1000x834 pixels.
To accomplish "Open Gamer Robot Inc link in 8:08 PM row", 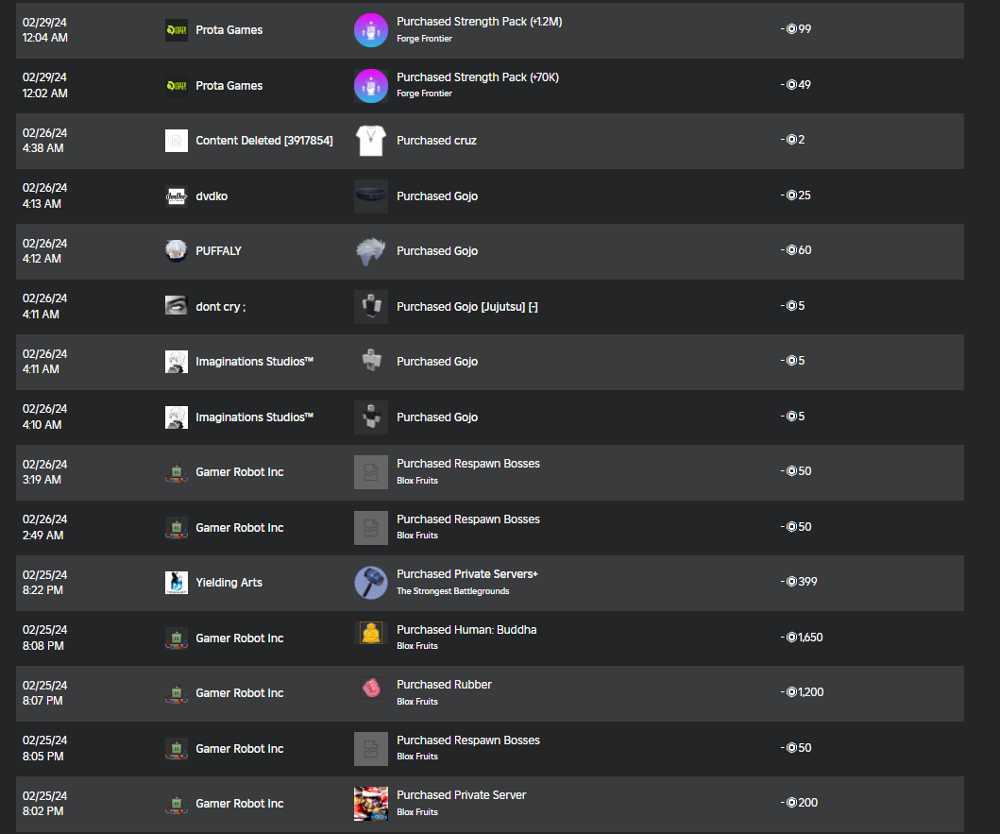I will (239, 638).
